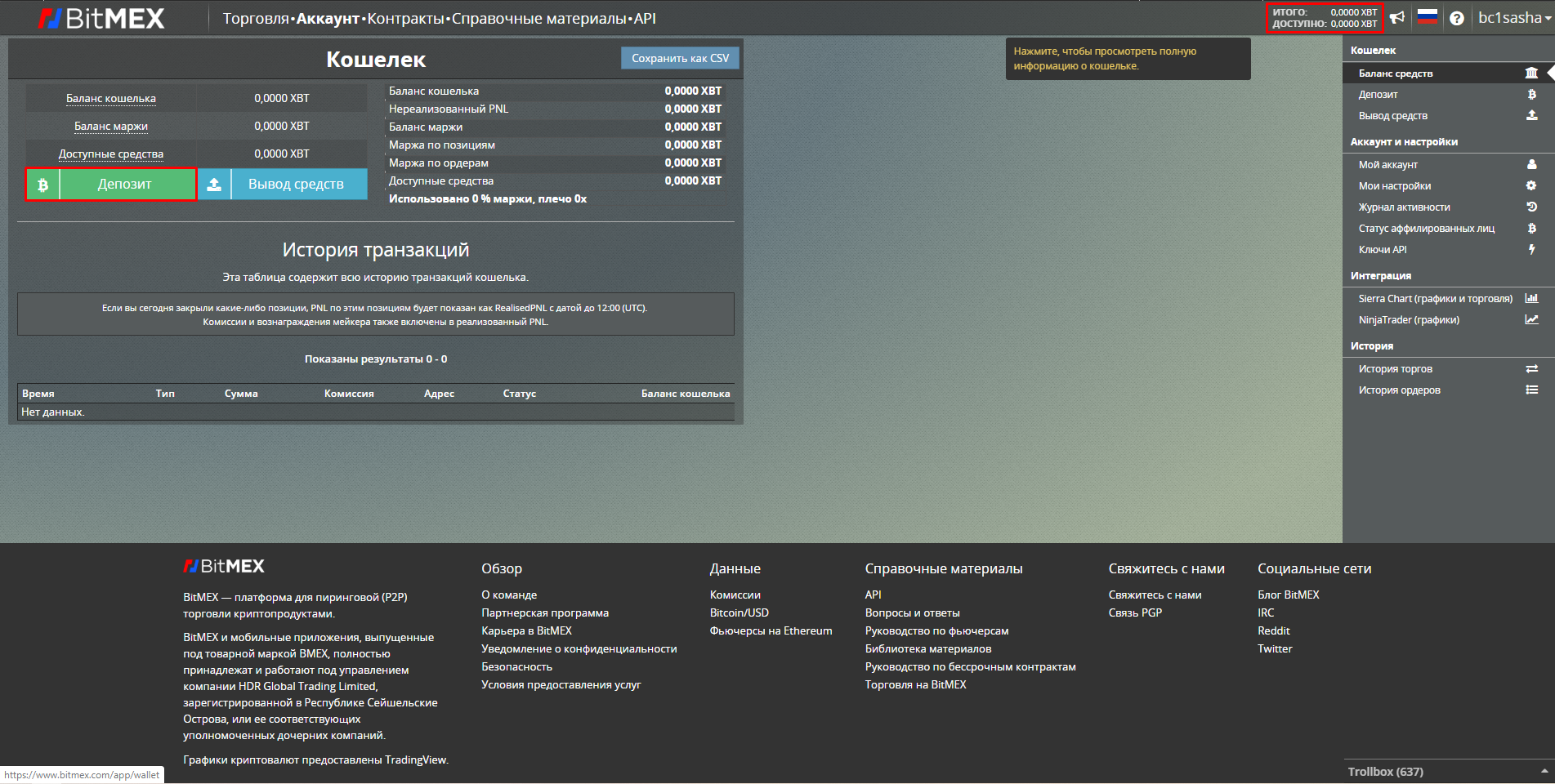Image resolution: width=1555 pixels, height=784 pixels.
Task: Open help question mark icon
Action: (x=1457, y=18)
